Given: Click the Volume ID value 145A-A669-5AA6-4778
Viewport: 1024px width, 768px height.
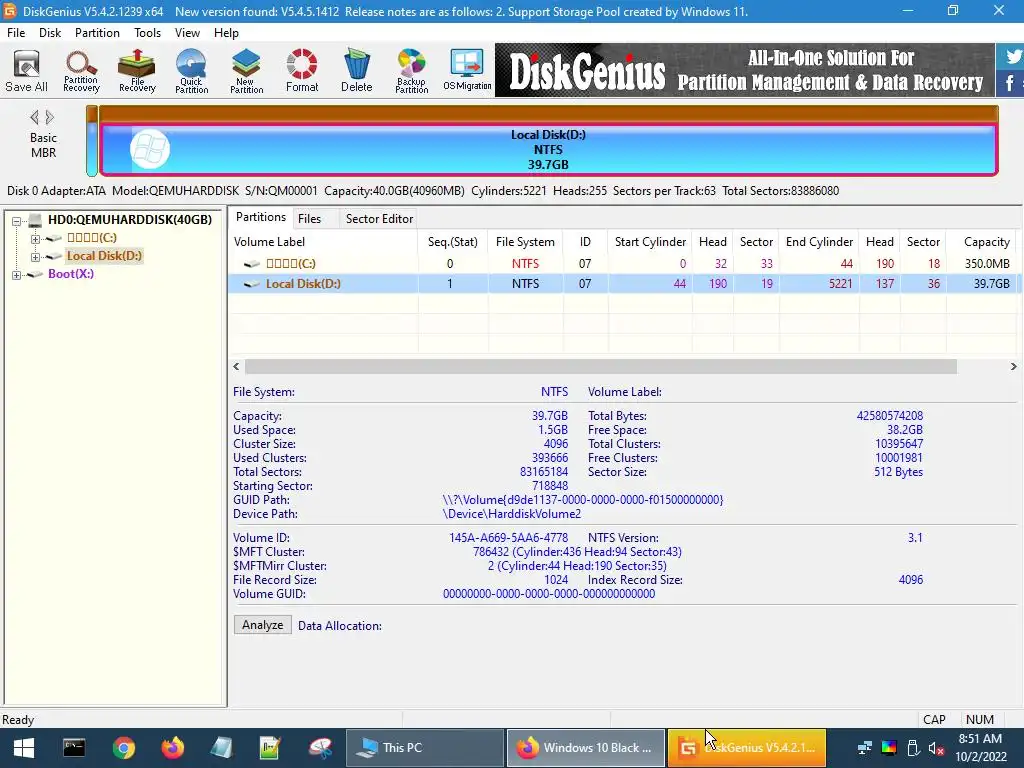Looking at the screenshot, I should pyautogui.click(x=508, y=538).
